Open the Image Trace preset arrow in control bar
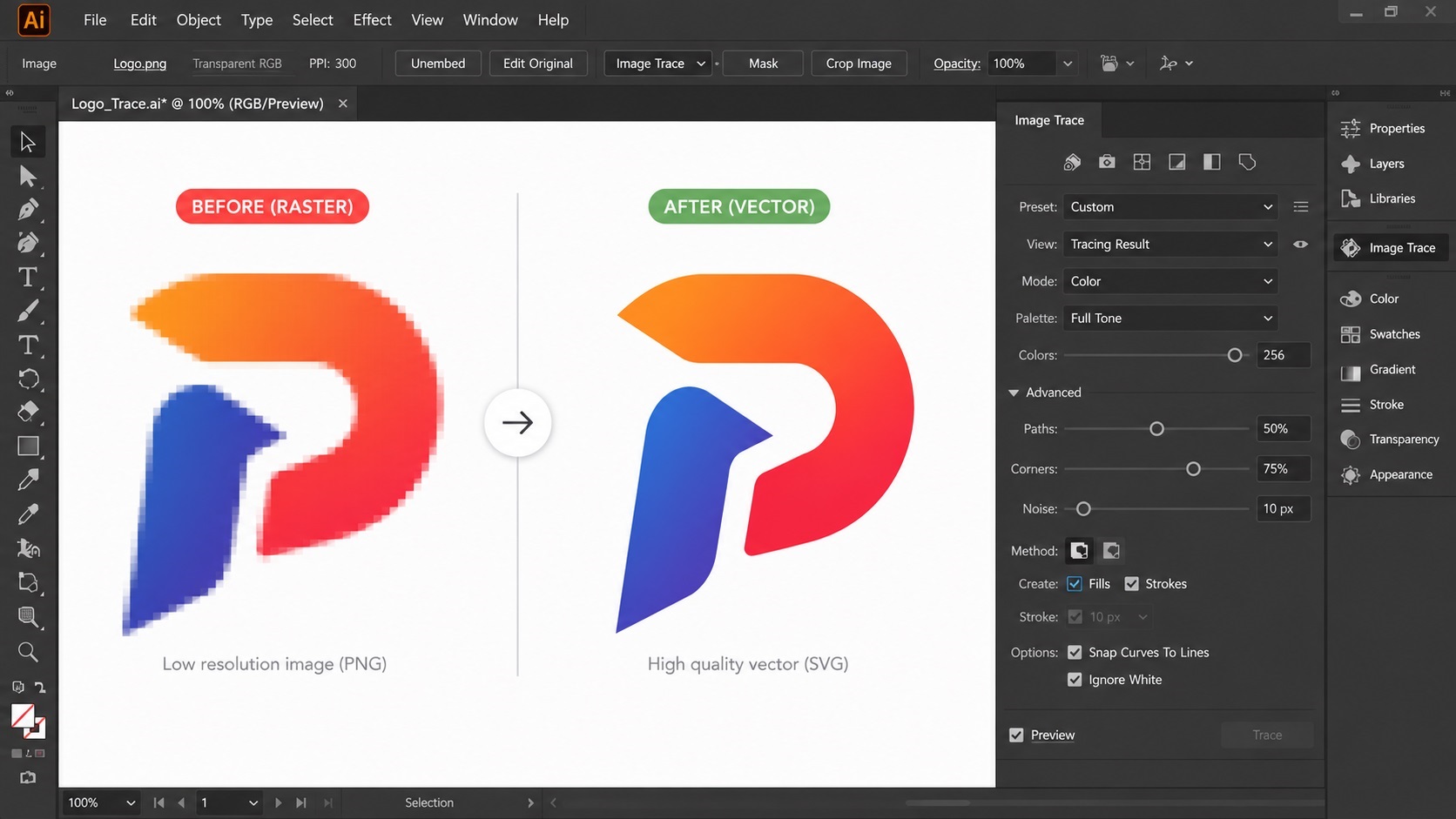This screenshot has height=819, width=1456. click(701, 64)
